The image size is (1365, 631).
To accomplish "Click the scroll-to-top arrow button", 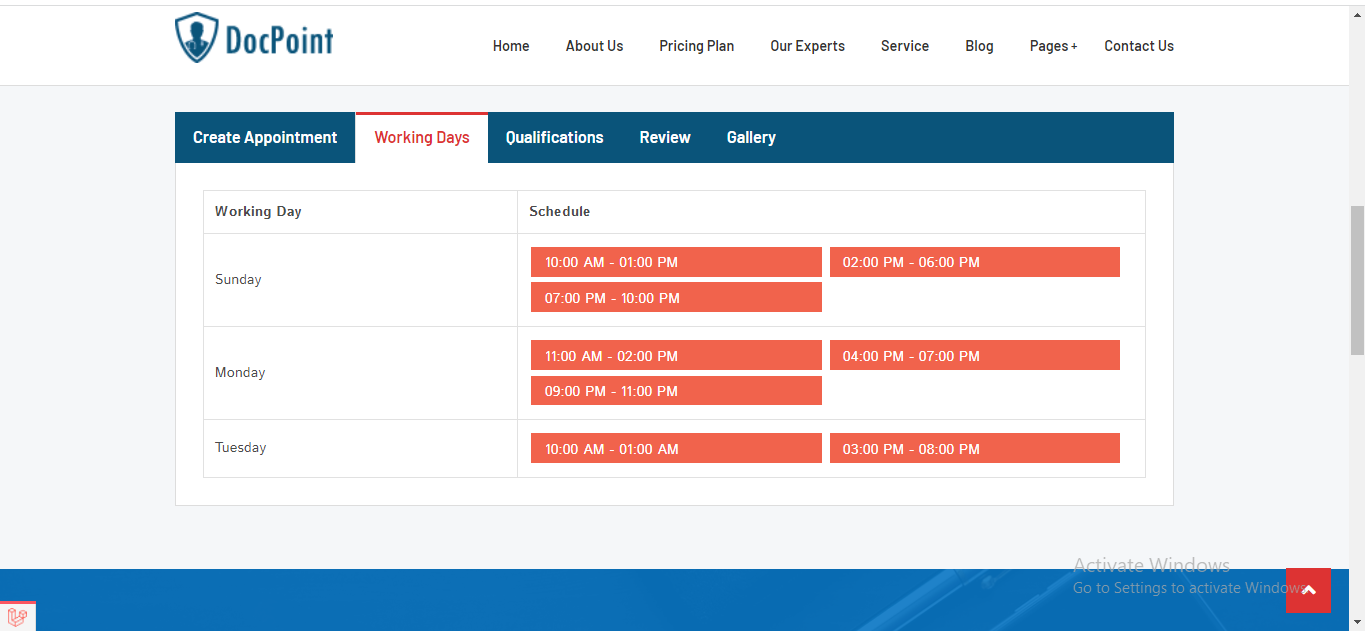I will click(1308, 590).
